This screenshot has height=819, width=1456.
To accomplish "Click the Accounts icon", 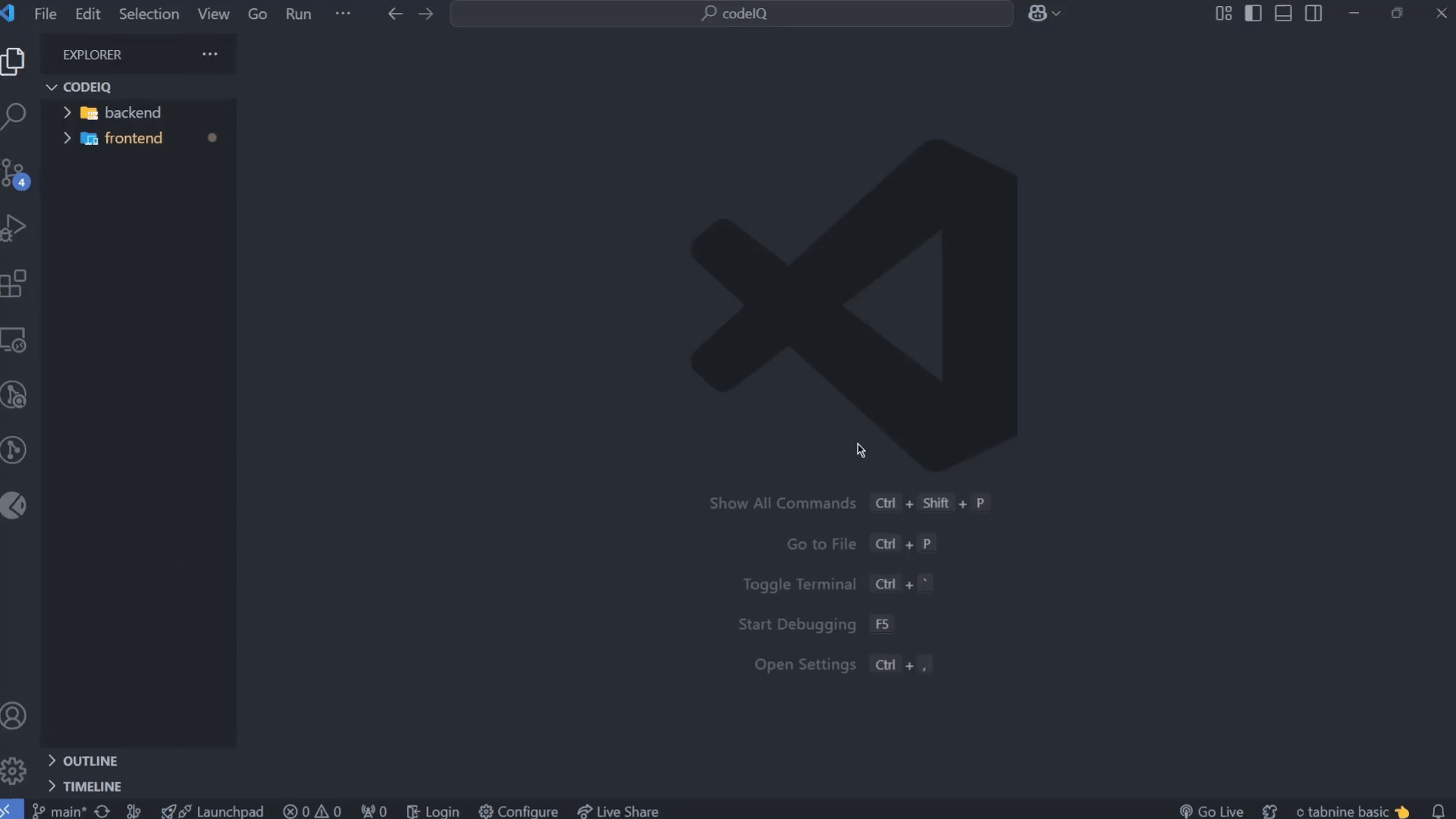I will point(14,716).
